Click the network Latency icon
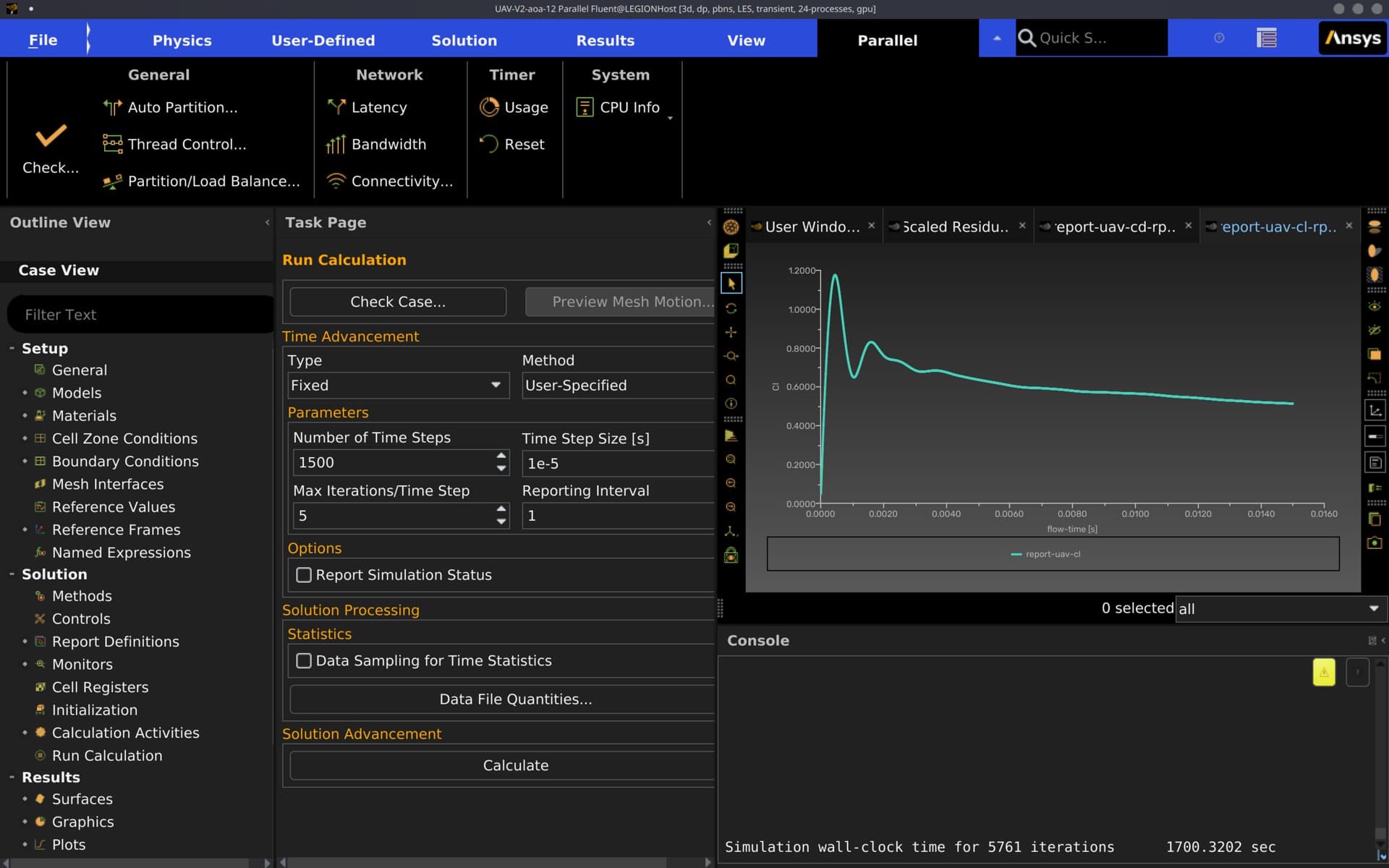This screenshot has height=868, width=1389. 336,107
